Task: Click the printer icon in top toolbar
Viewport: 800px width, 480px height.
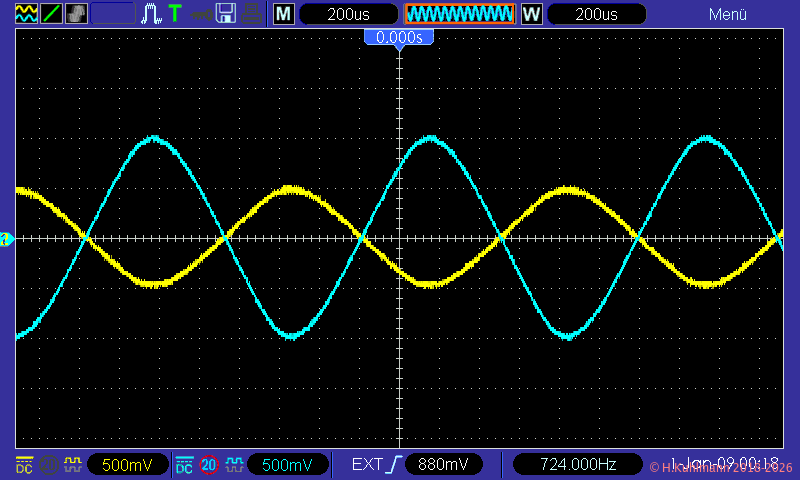Action: [253, 14]
